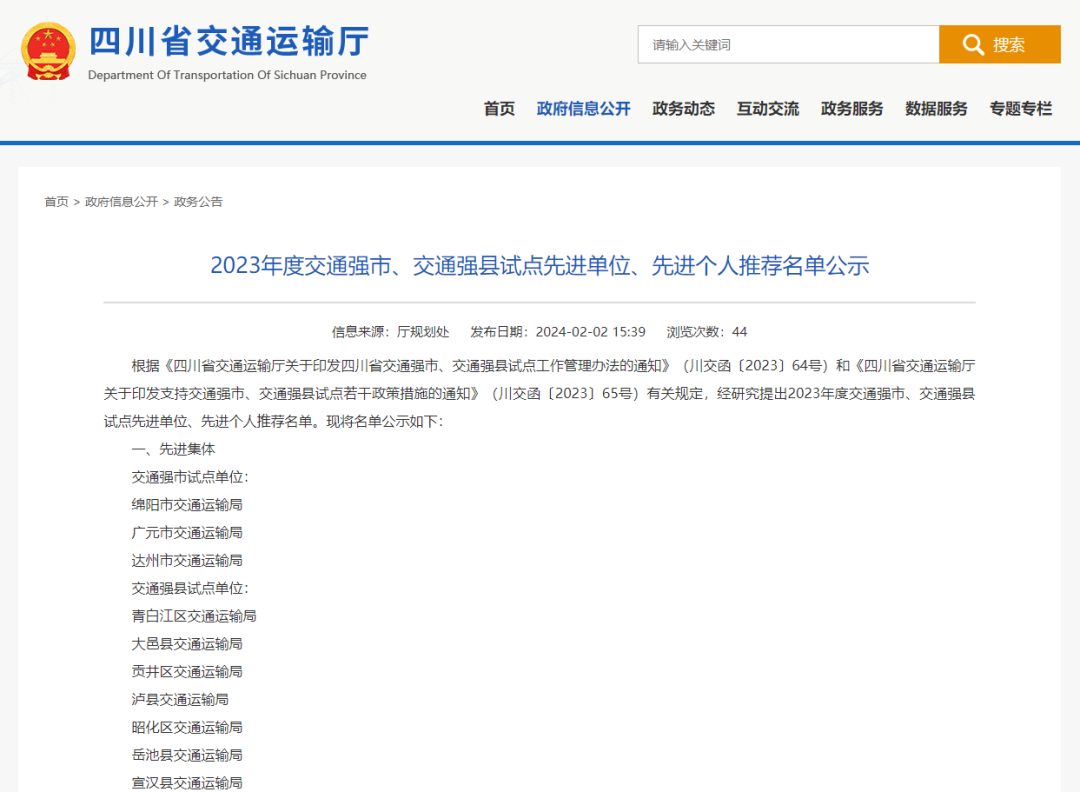Click the 2023年度交通强市 article title
The width and height of the screenshot is (1080, 792).
(539, 266)
